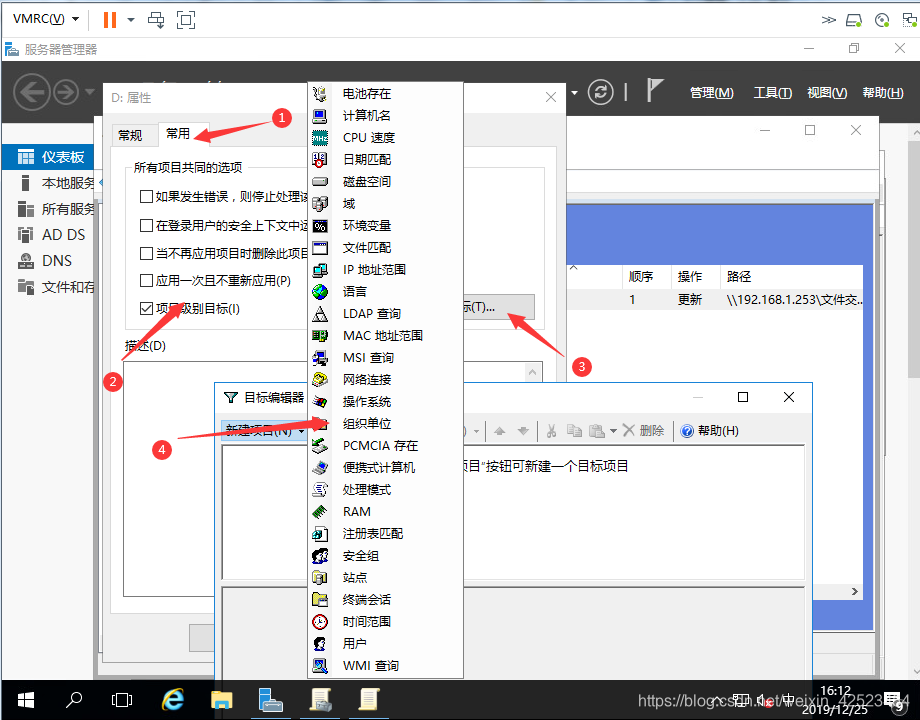Click the 目标(T)... targeting button
Screen dimensions: 920x720
[x=499, y=307]
